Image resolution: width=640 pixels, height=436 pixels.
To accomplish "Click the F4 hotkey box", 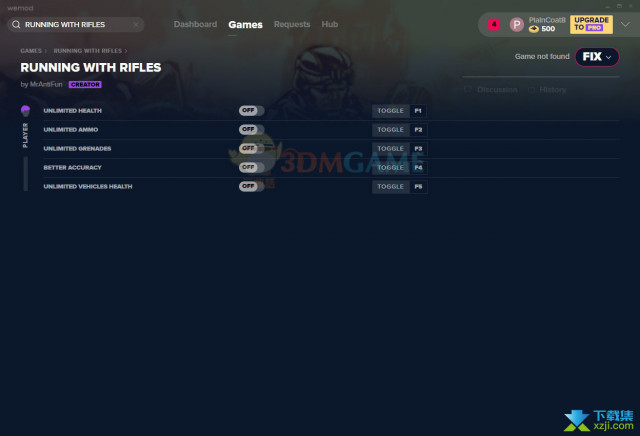I will tap(418, 168).
